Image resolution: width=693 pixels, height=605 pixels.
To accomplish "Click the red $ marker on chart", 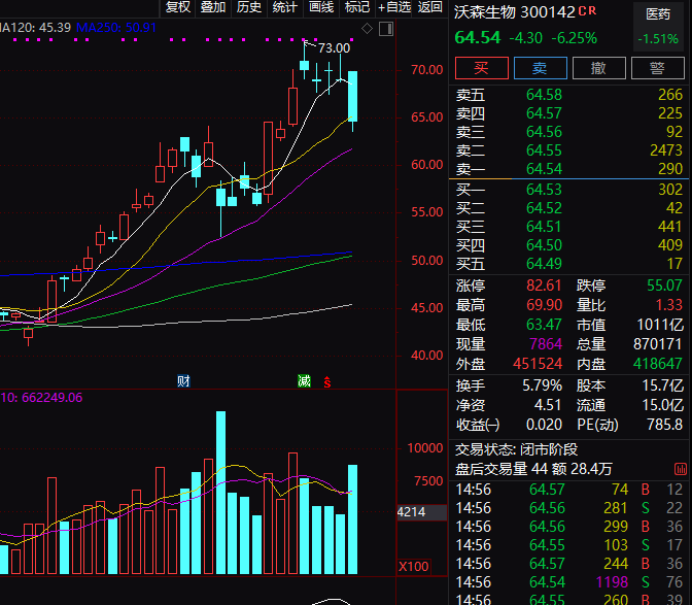I will pos(326,382).
